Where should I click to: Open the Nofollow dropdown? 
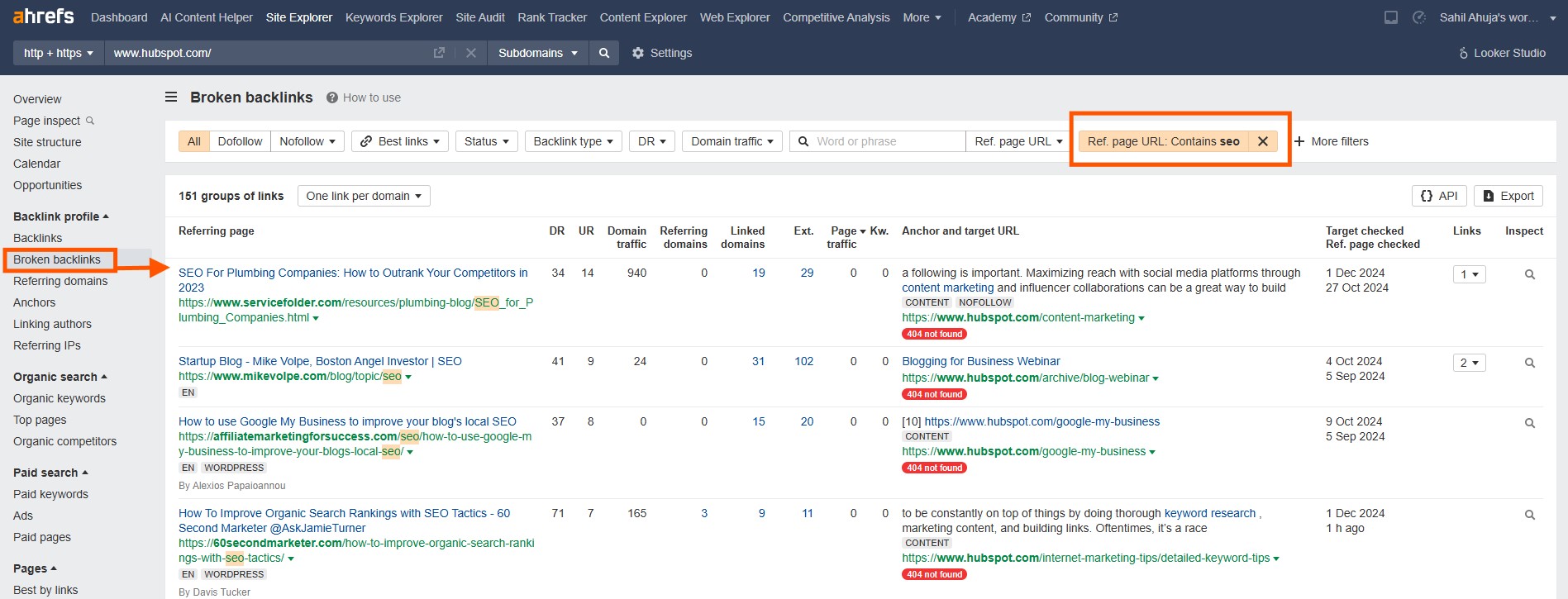pos(307,141)
